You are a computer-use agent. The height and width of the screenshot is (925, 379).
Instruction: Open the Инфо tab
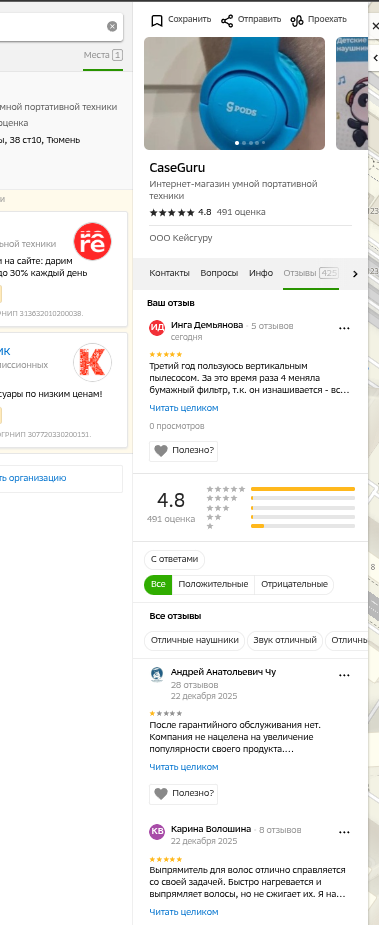click(261, 273)
